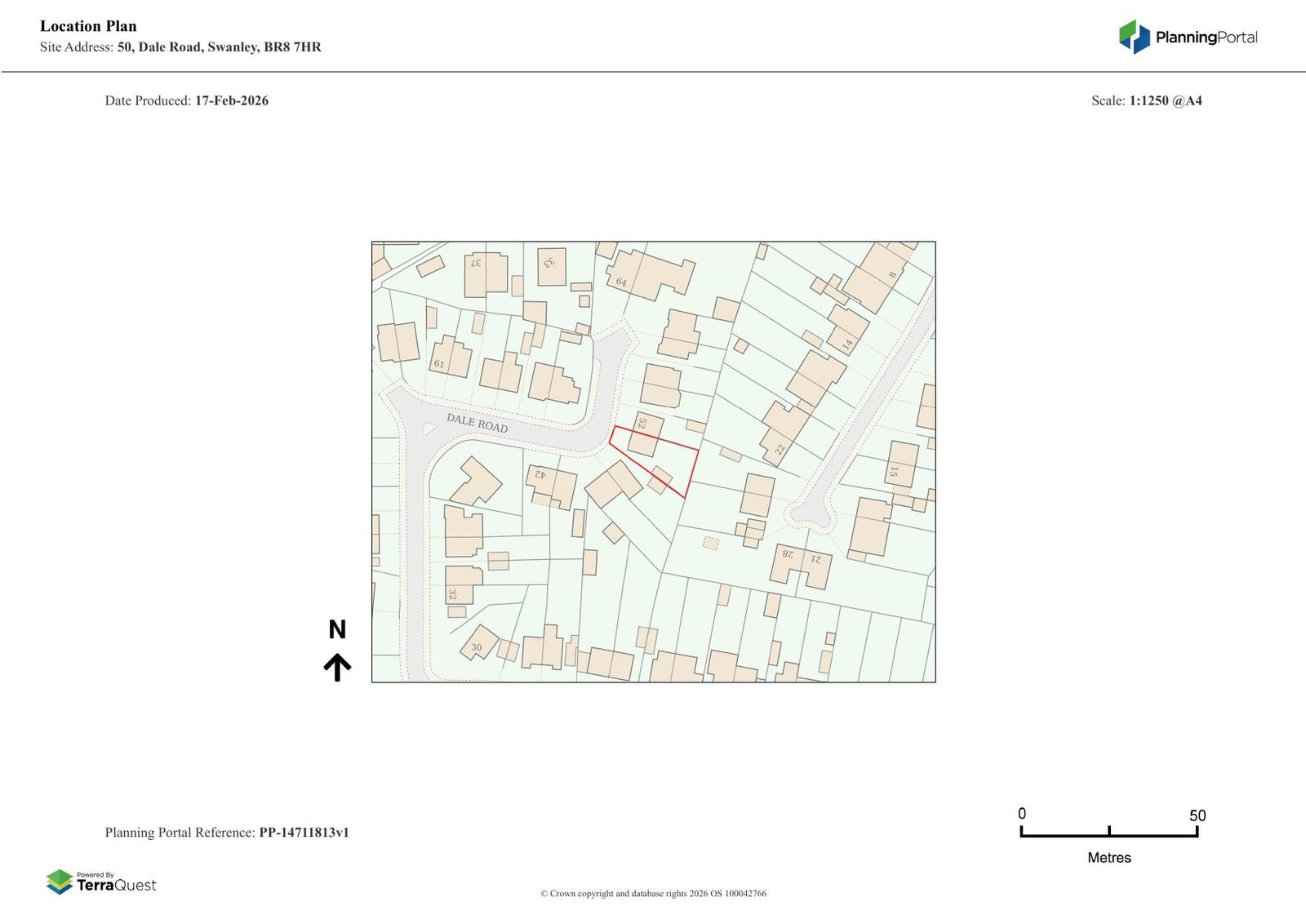Select the DALE ROAD street label
Viewport: 1306px width, 924px height.
pos(477,422)
